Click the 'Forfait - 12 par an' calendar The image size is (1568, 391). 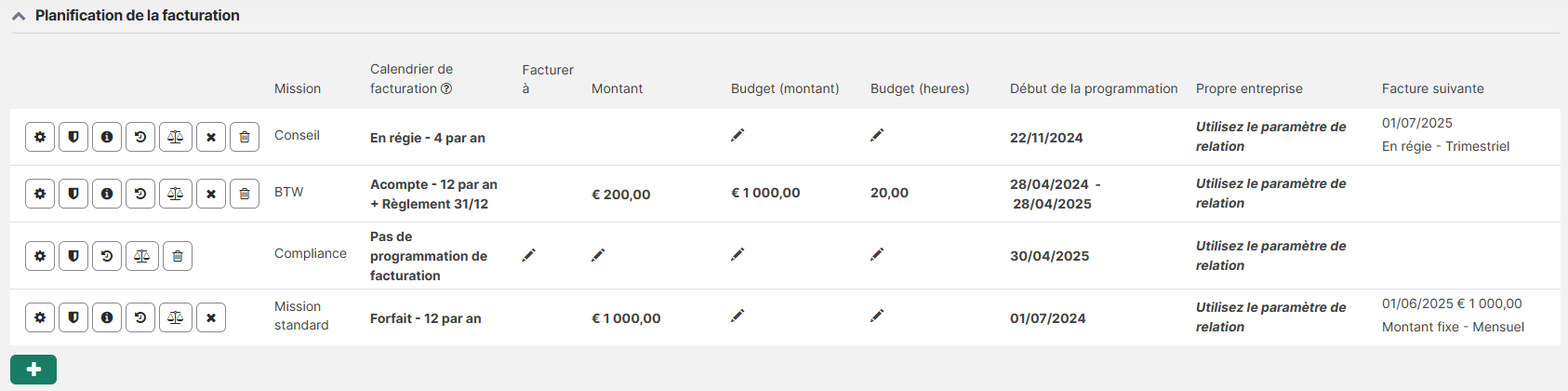(426, 318)
